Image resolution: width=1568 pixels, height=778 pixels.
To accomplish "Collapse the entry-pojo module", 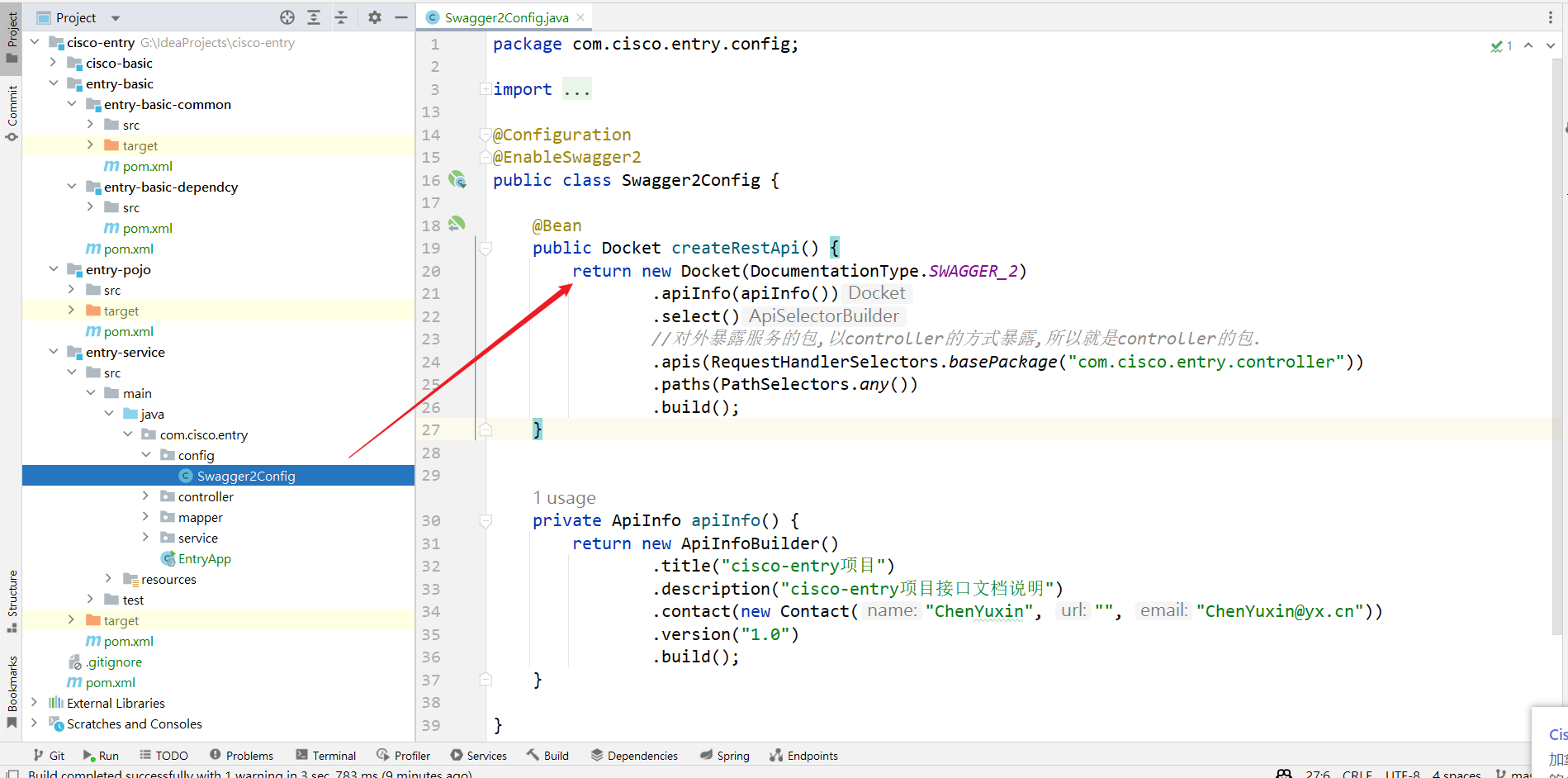I will coord(54,269).
